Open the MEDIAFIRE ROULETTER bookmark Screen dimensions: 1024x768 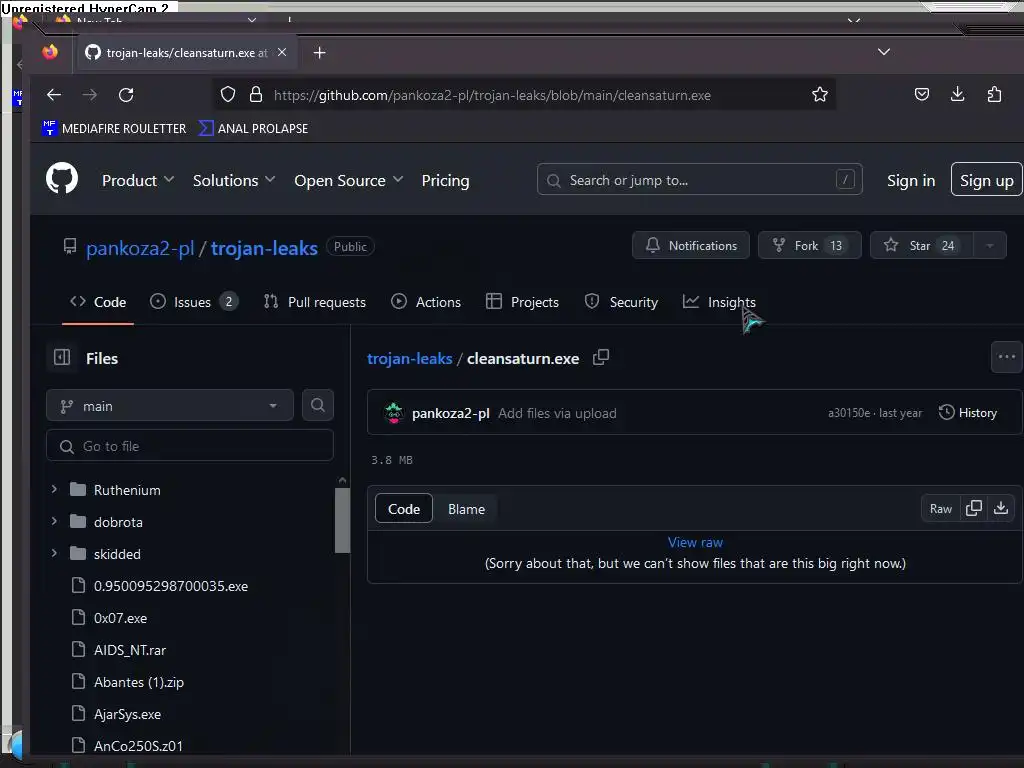(x=114, y=128)
